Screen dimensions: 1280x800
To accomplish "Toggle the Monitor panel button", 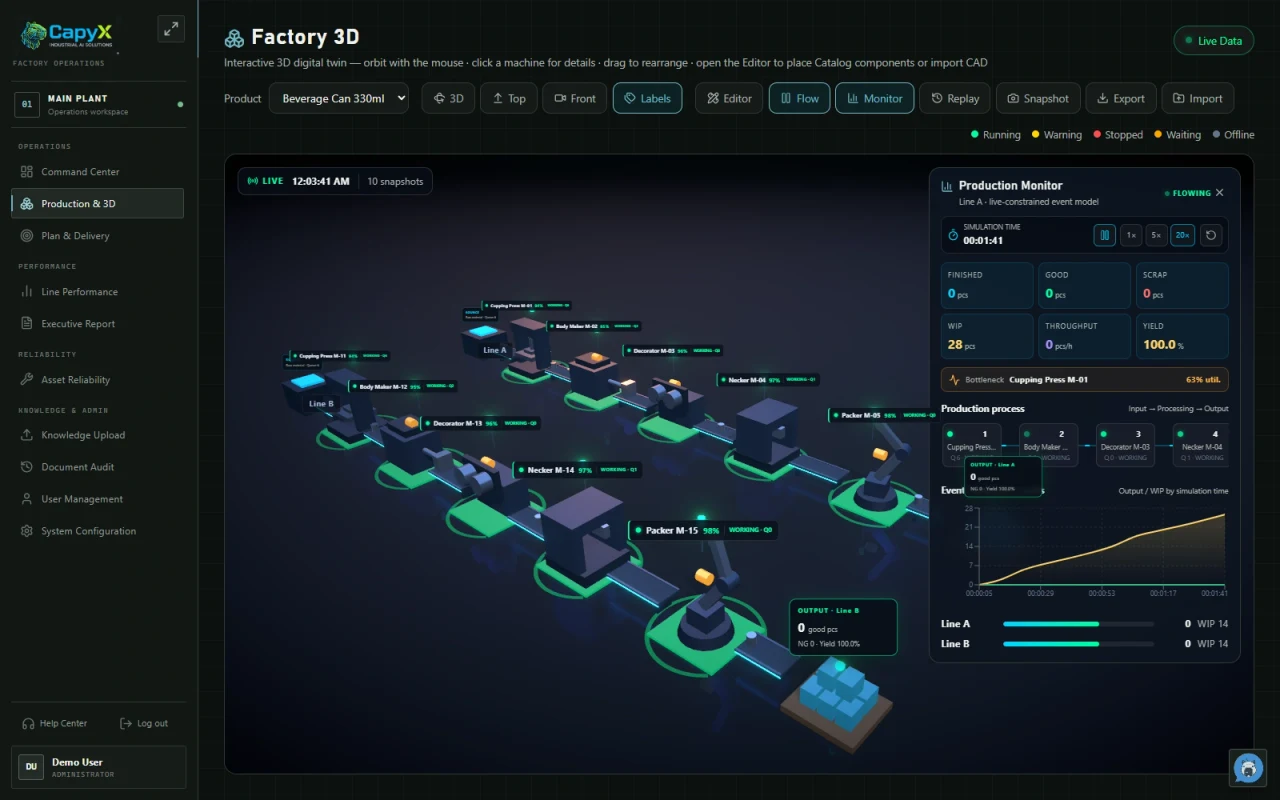I will [x=874, y=98].
